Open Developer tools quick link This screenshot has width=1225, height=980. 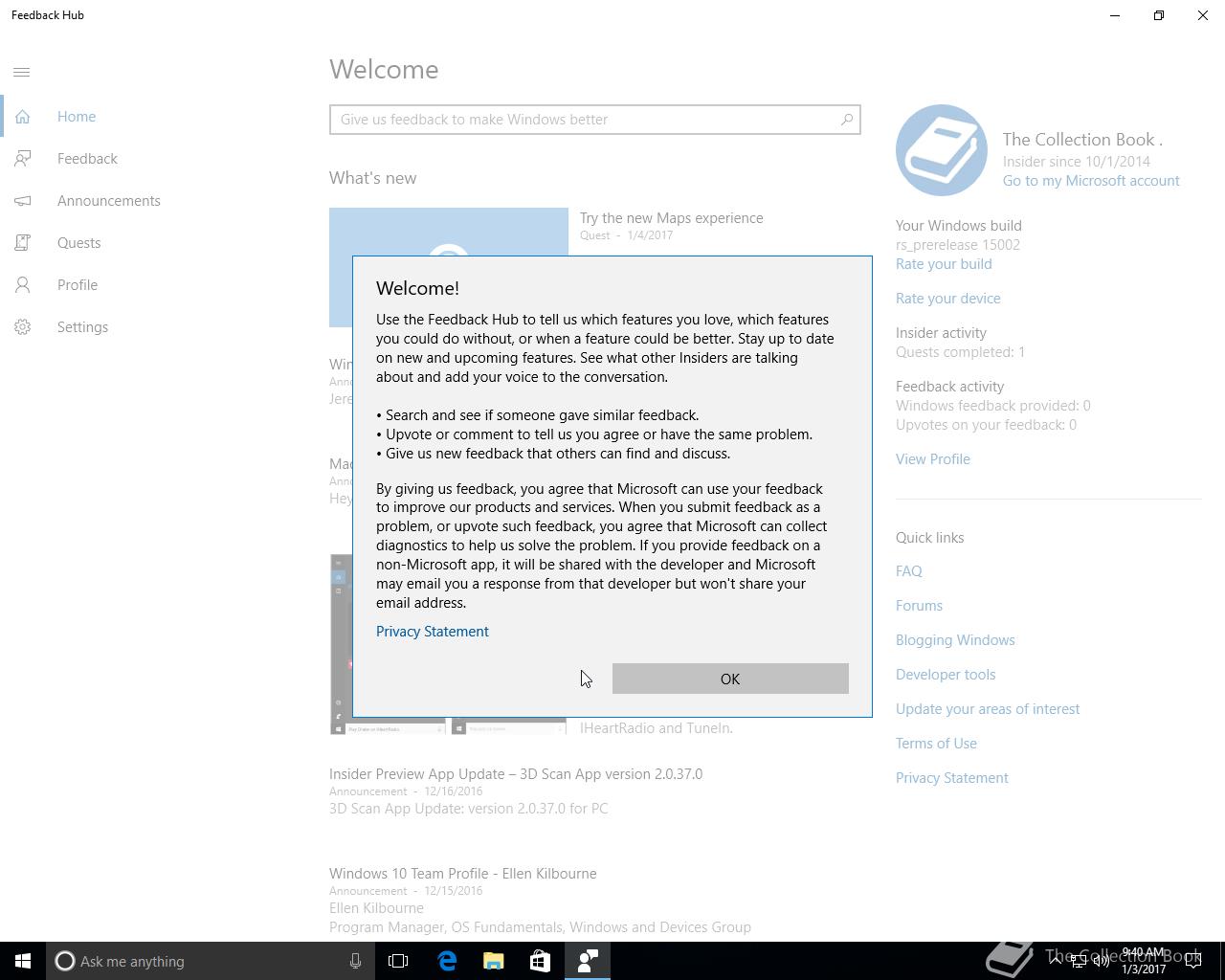[x=946, y=675]
